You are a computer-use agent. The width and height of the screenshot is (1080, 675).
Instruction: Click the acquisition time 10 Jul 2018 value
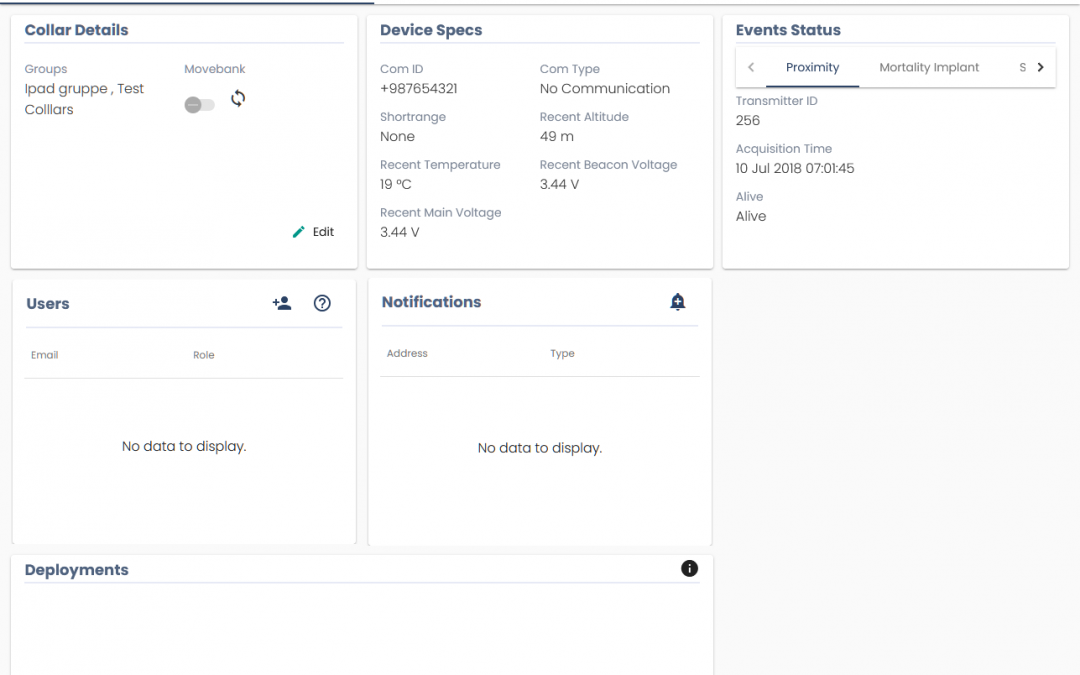point(795,169)
